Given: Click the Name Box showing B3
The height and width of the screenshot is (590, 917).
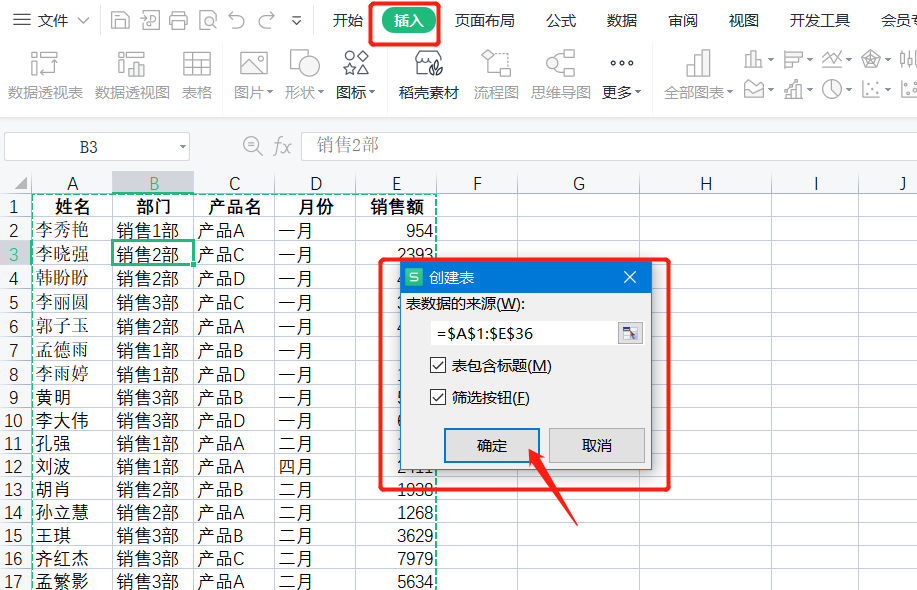Looking at the screenshot, I should (89, 147).
